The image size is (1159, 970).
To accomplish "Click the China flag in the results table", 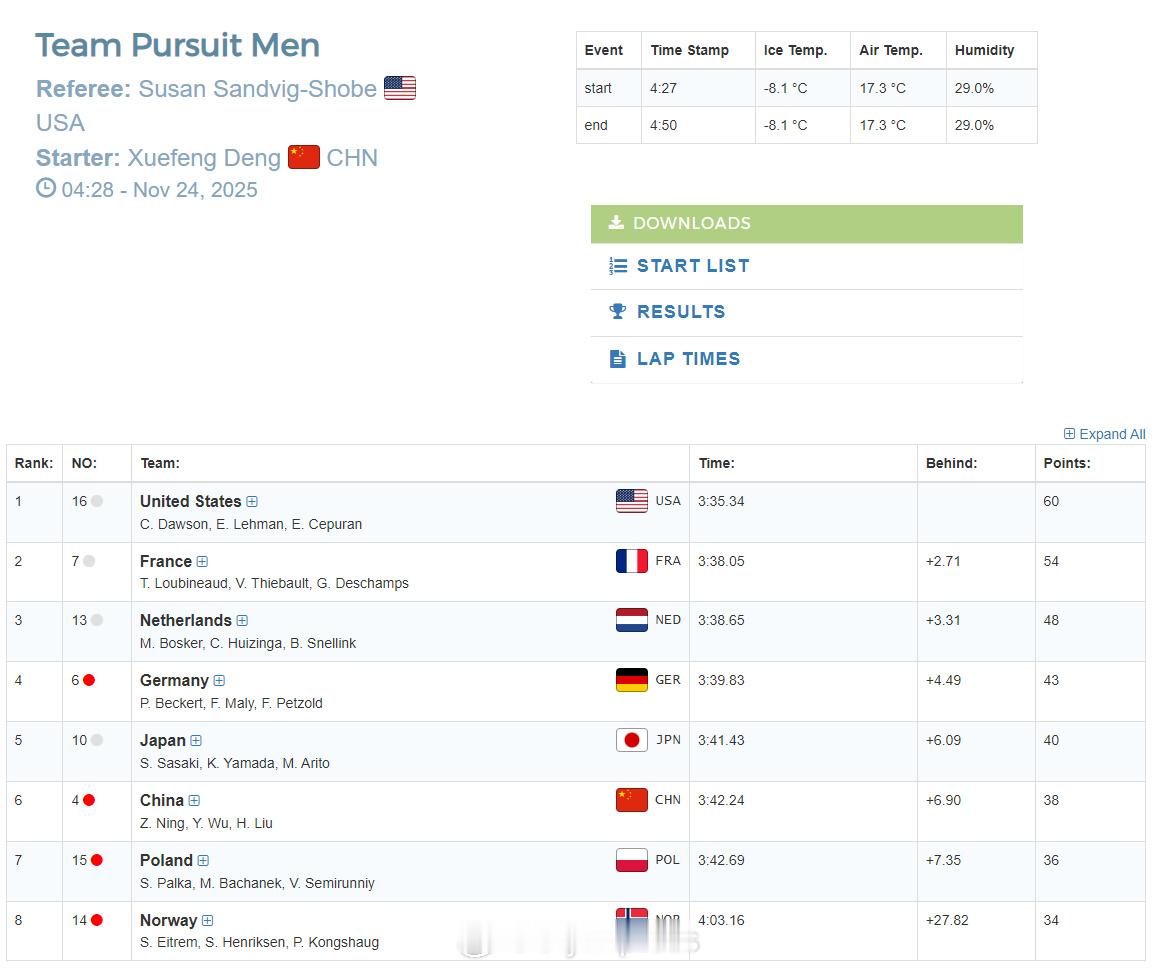I will [632, 800].
